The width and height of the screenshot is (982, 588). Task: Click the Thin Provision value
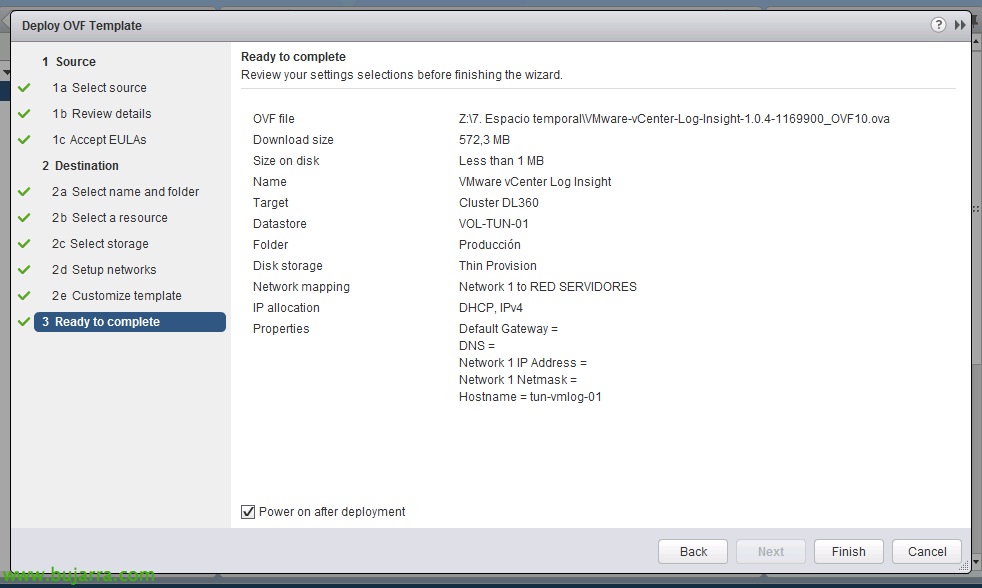point(497,266)
